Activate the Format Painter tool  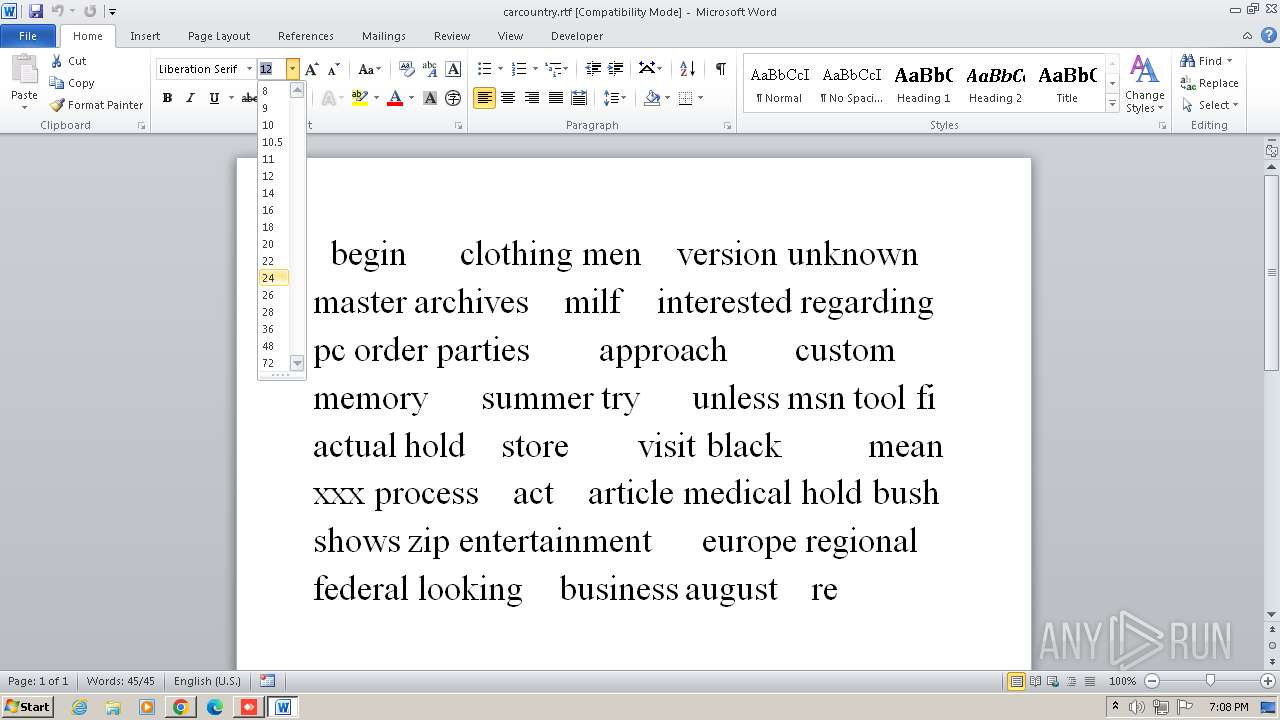point(96,105)
